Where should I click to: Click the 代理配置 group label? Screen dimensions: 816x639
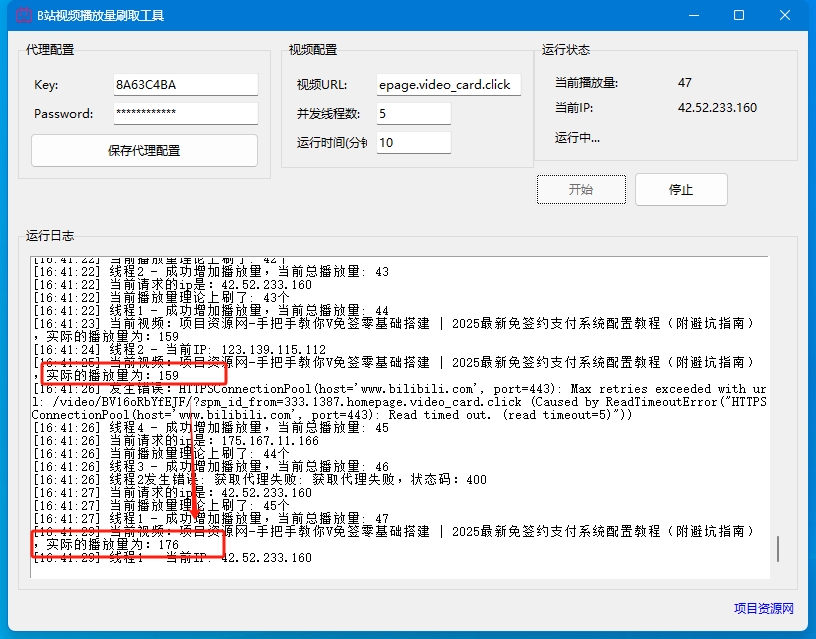(50, 50)
